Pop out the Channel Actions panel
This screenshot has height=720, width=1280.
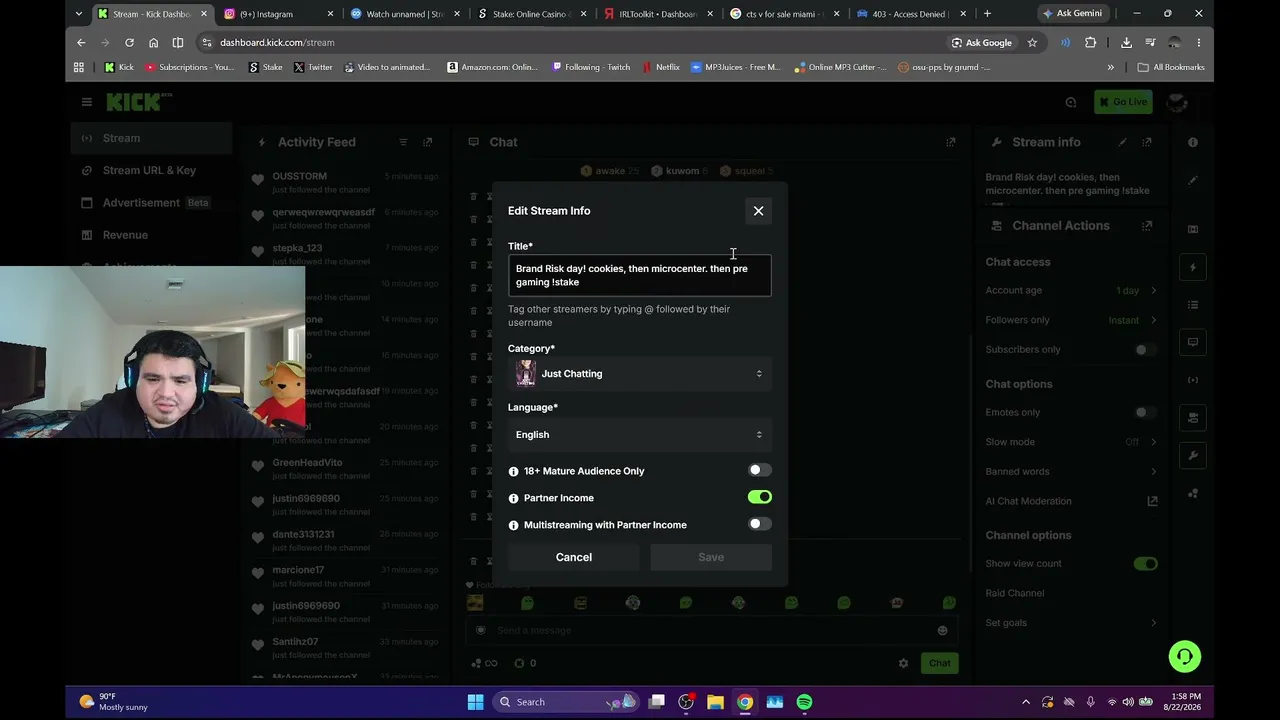point(1147,226)
